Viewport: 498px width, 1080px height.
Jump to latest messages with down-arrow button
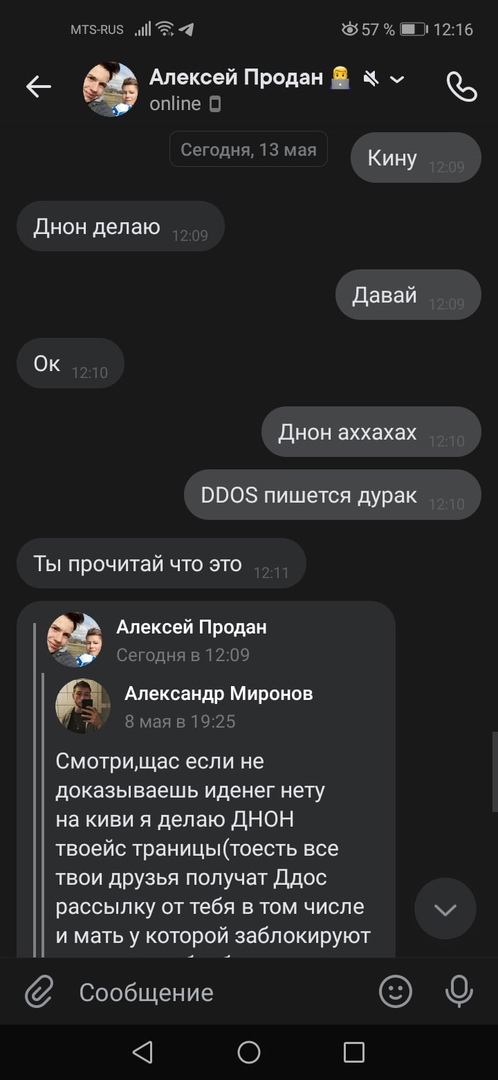pos(446,908)
